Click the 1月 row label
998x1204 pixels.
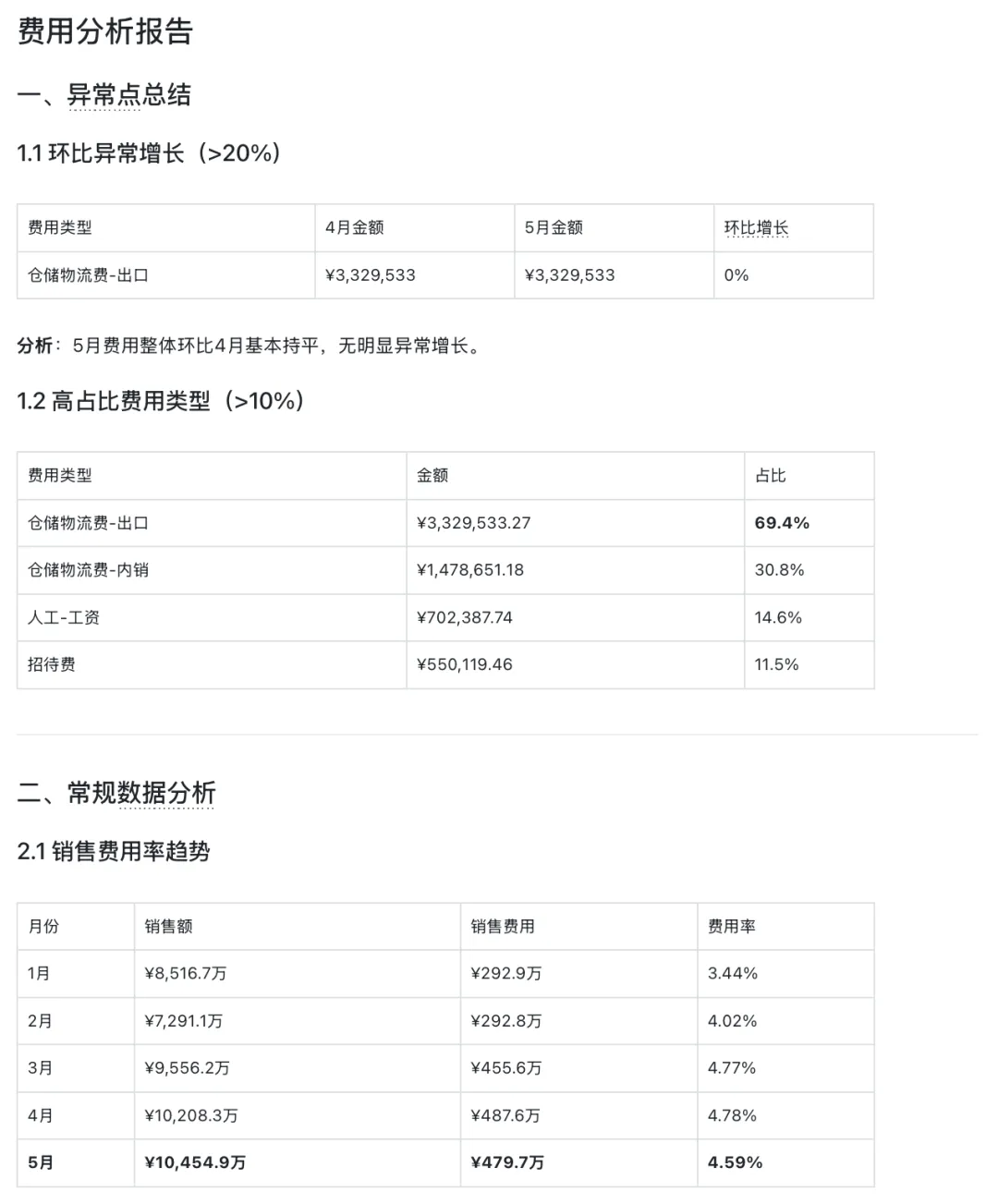(39, 974)
